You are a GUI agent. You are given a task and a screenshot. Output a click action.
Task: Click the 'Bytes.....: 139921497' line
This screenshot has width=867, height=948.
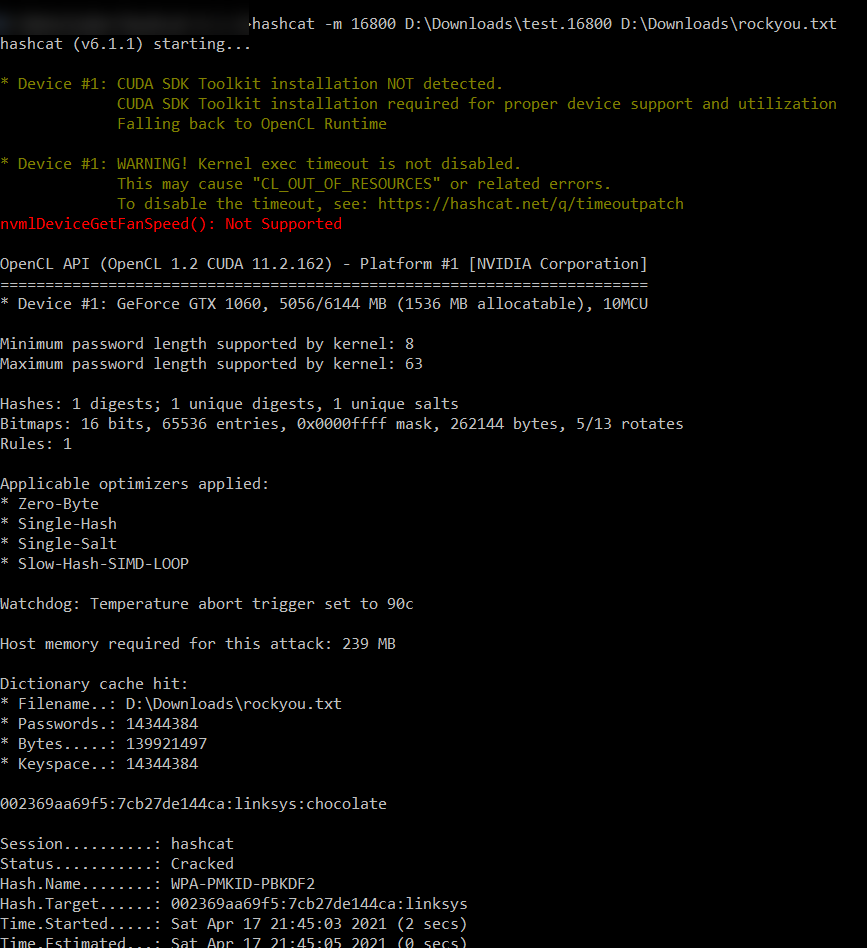click(x=103, y=744)
